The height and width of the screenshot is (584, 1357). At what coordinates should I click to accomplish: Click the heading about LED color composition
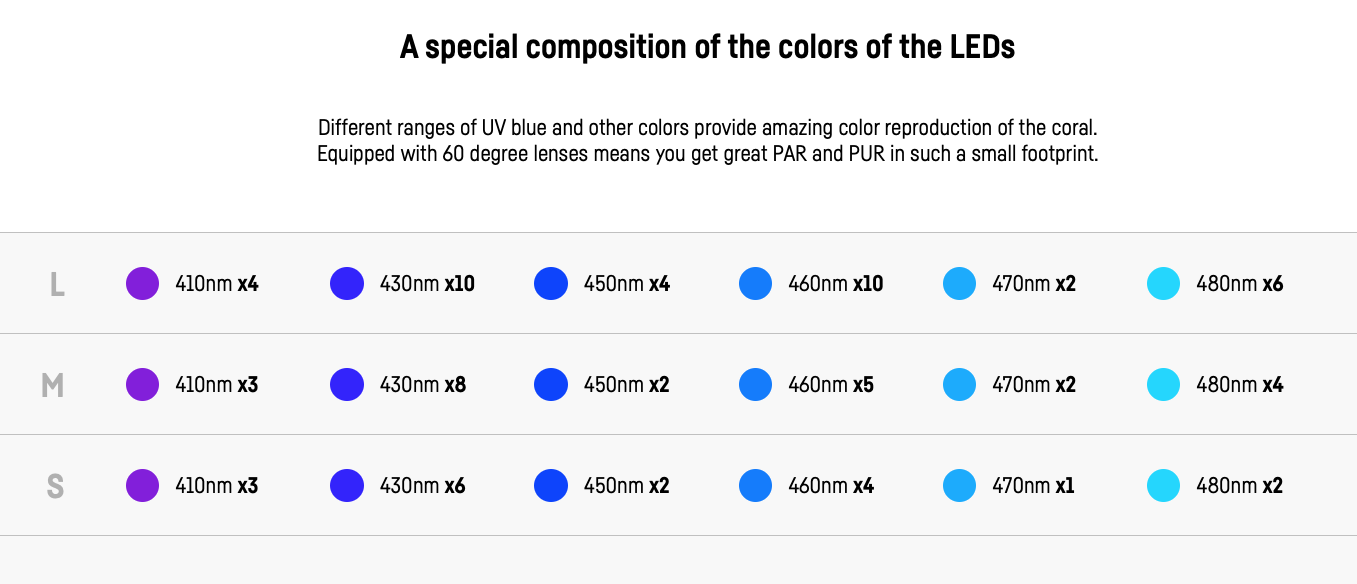click(708, 47)
